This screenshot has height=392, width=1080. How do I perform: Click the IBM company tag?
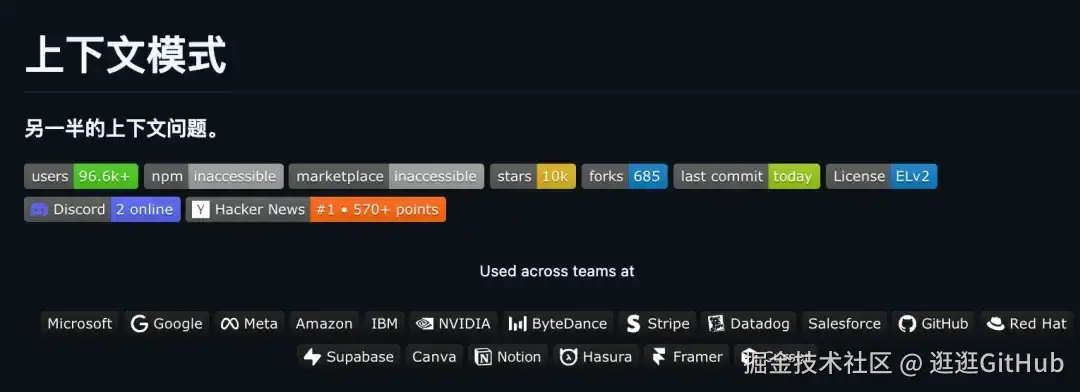point(384,324)
